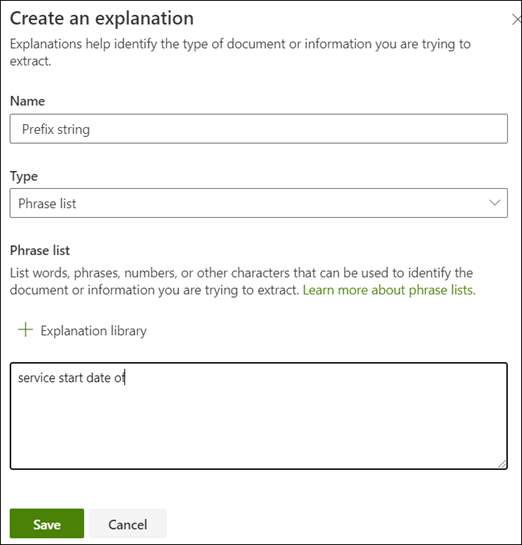
Task: Open the Phrase list type combo box
Action: 259,203
